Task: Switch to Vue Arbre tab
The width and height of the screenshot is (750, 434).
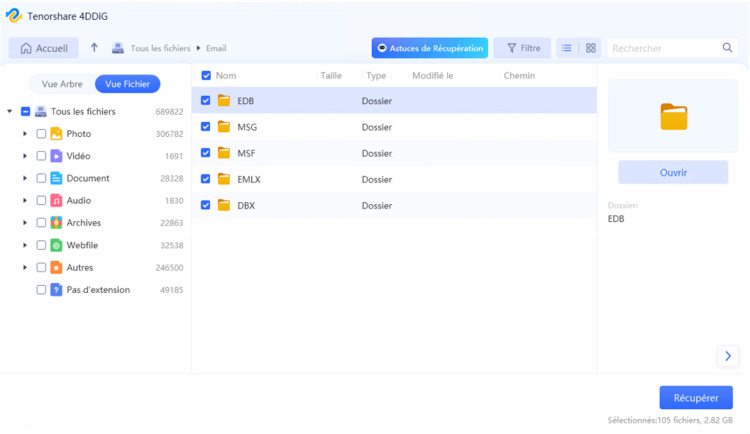Action: click(x=62, y=85)
